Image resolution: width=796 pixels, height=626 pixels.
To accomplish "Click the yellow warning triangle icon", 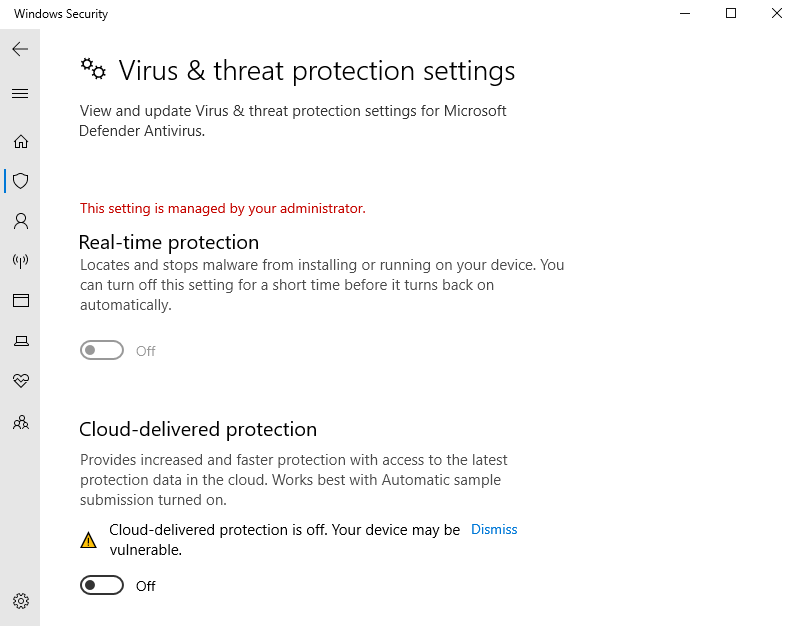I will [x=88, y=540].
